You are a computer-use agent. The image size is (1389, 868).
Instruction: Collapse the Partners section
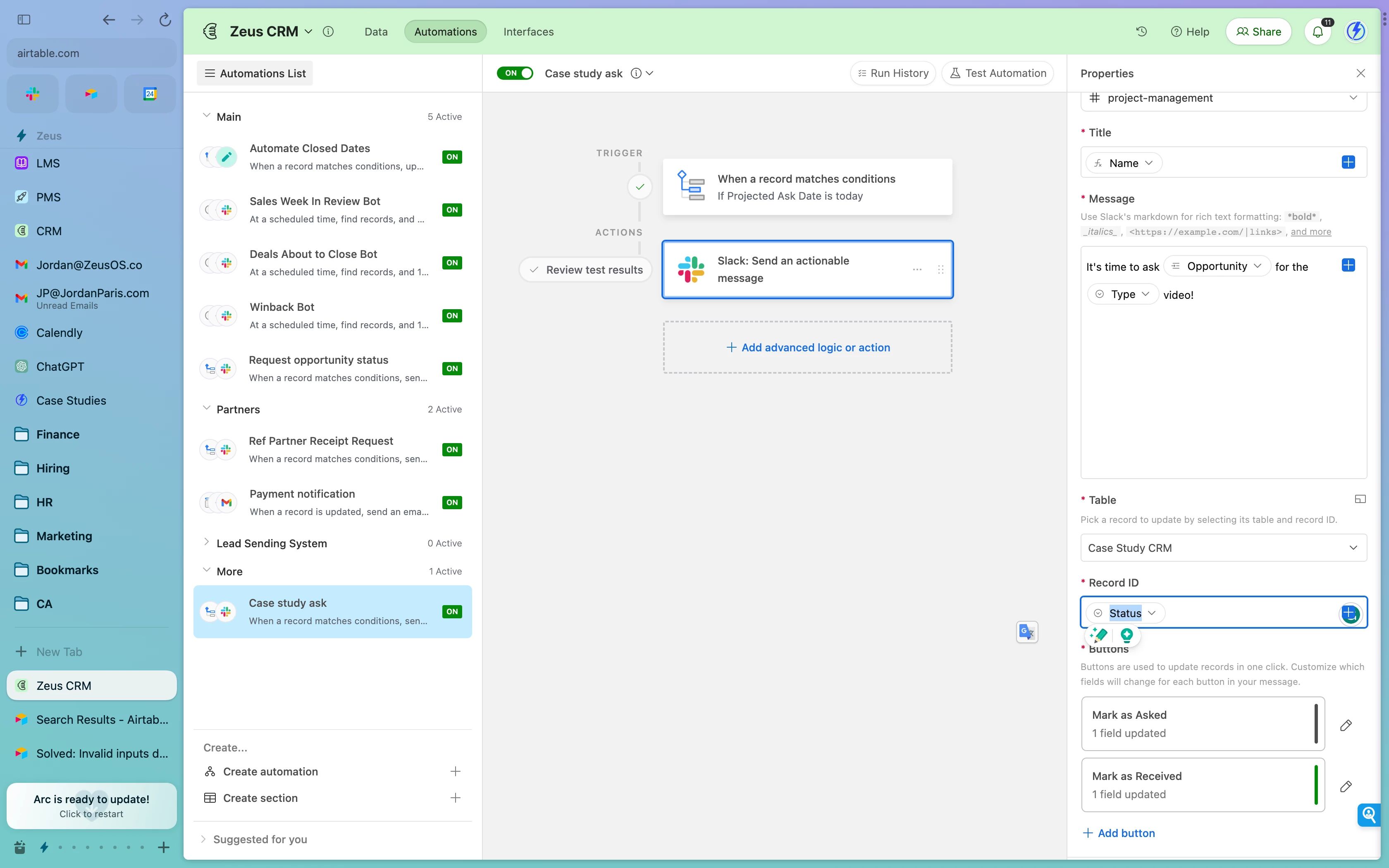coord(206,408)
